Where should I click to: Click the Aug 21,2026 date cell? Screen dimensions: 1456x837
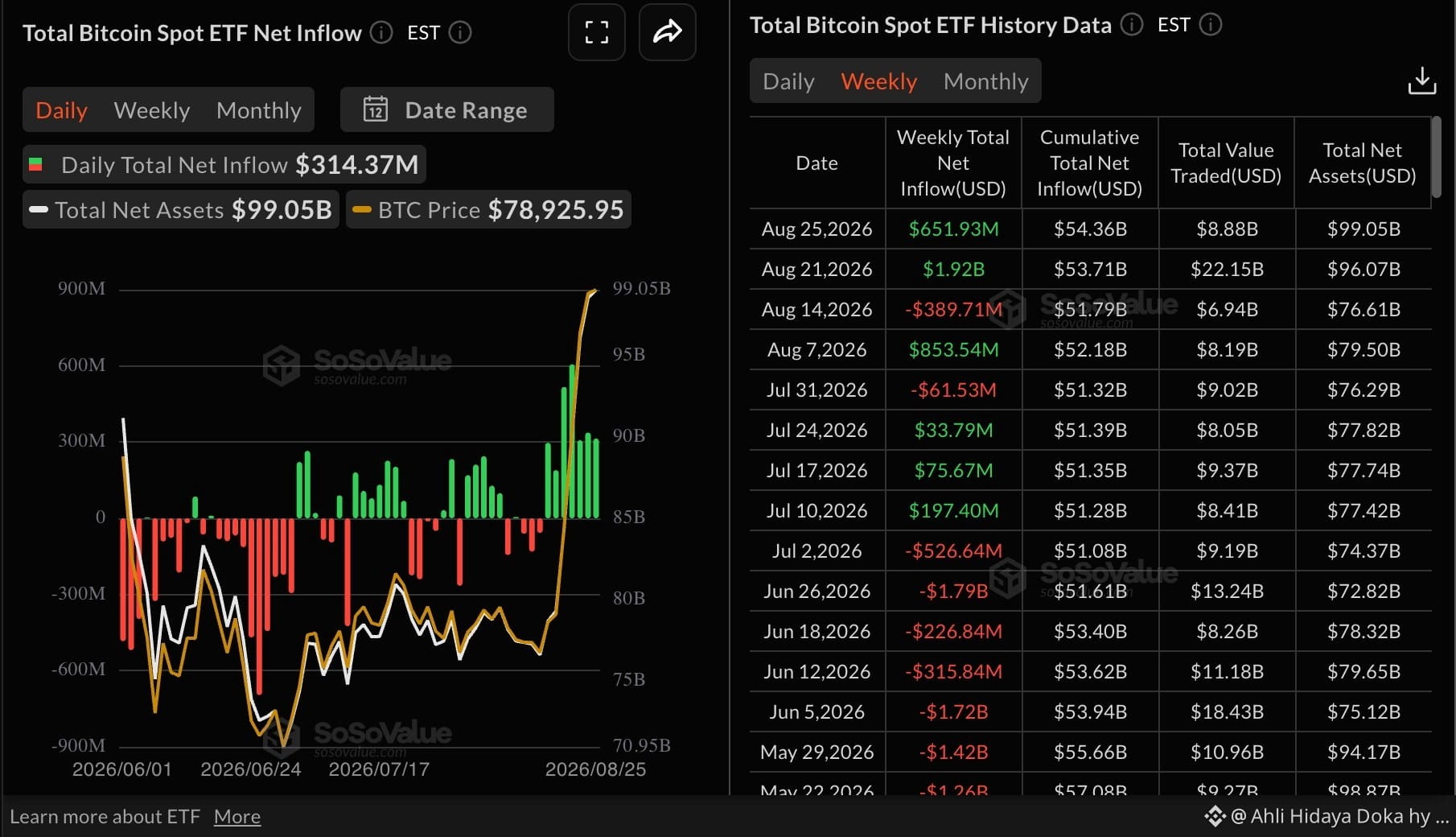click(x=816, y=269)
